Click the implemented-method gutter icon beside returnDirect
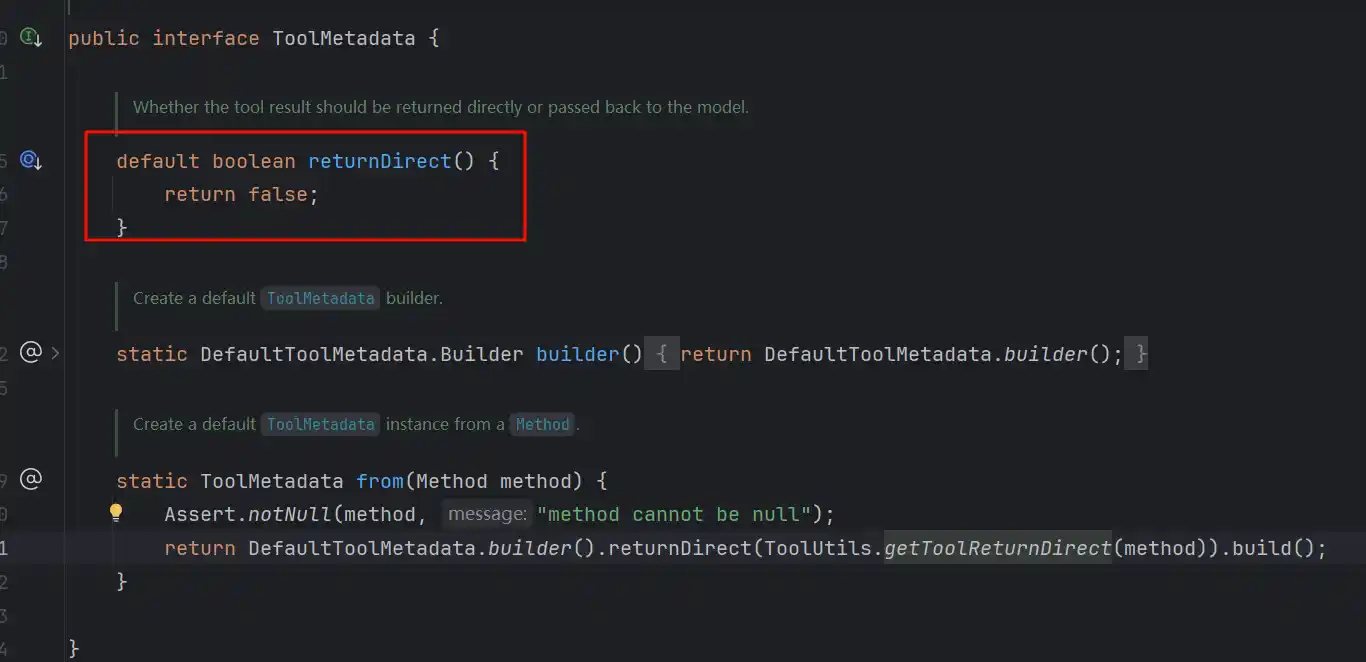This screenshot has height=662, width=1366. click(31, 160)
